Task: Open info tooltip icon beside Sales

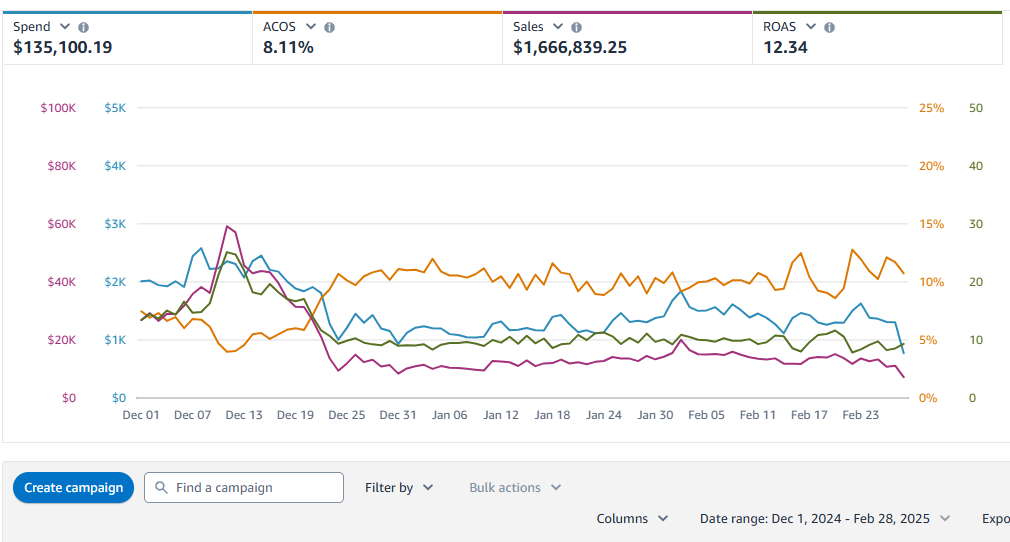Action: [576, 27]
